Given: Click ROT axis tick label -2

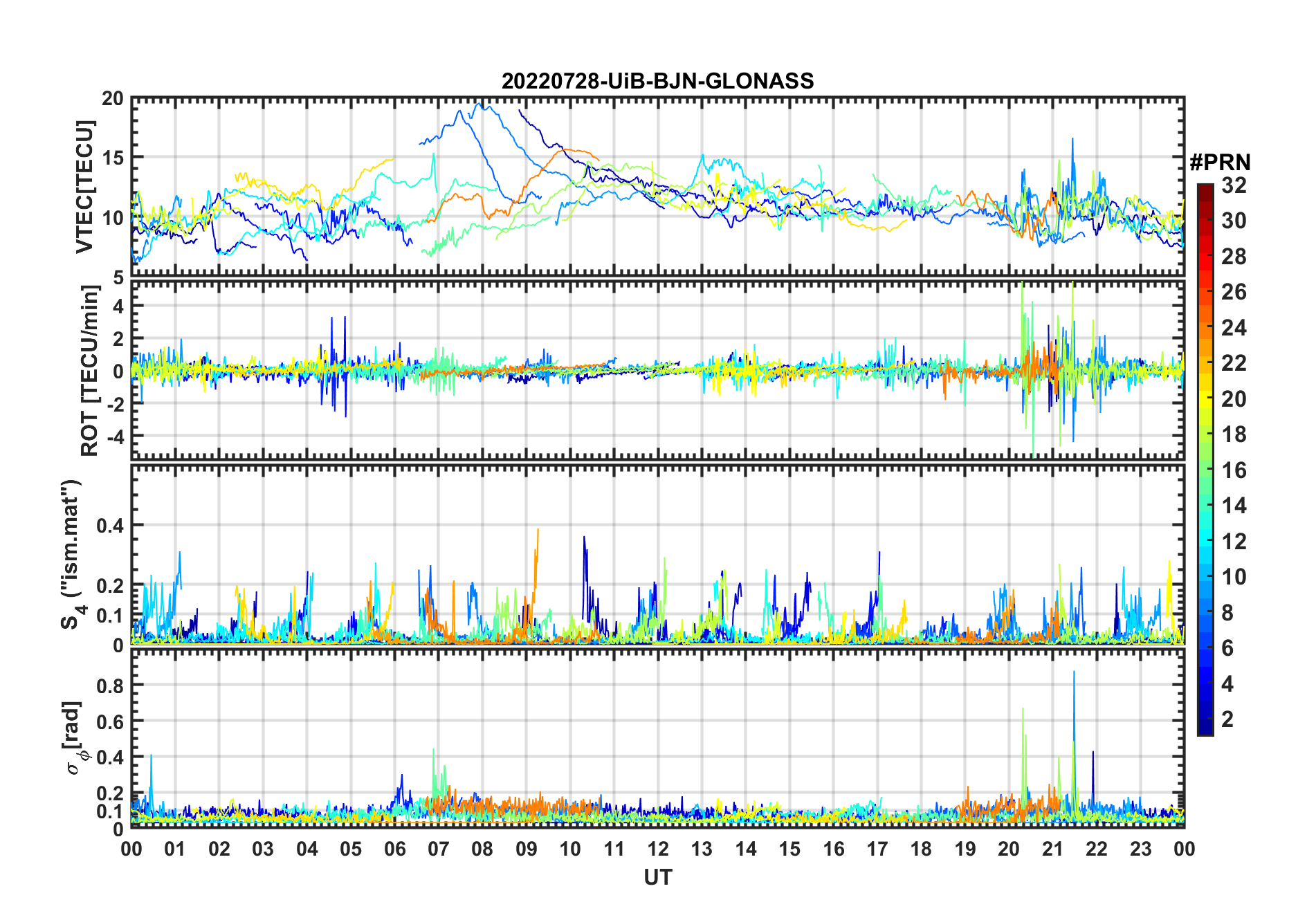Looking at the screenshot, I should (116, 405).
